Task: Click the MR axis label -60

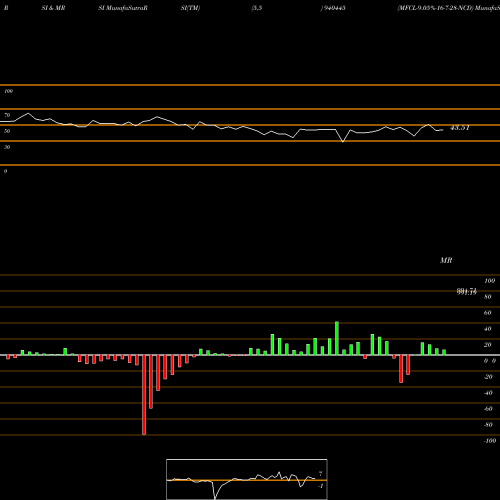Action: pos(488,409)
